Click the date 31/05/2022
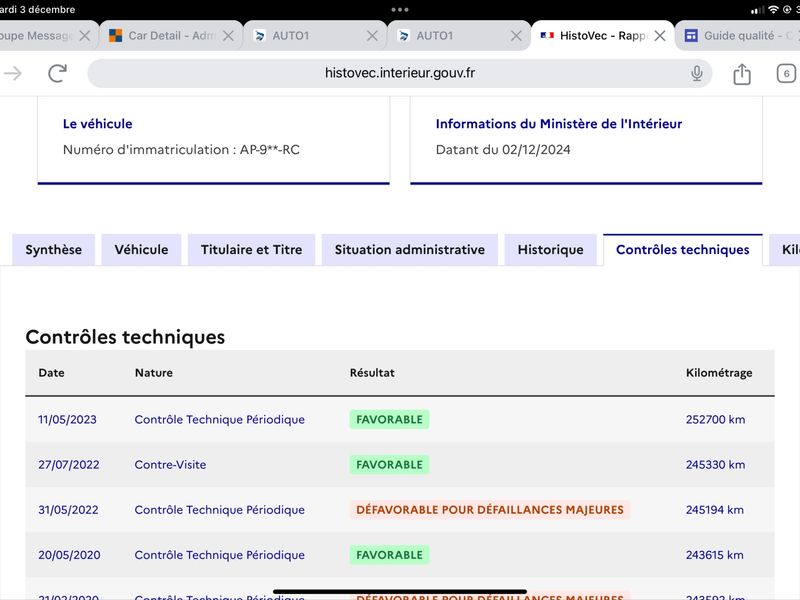 pos(68,510)
